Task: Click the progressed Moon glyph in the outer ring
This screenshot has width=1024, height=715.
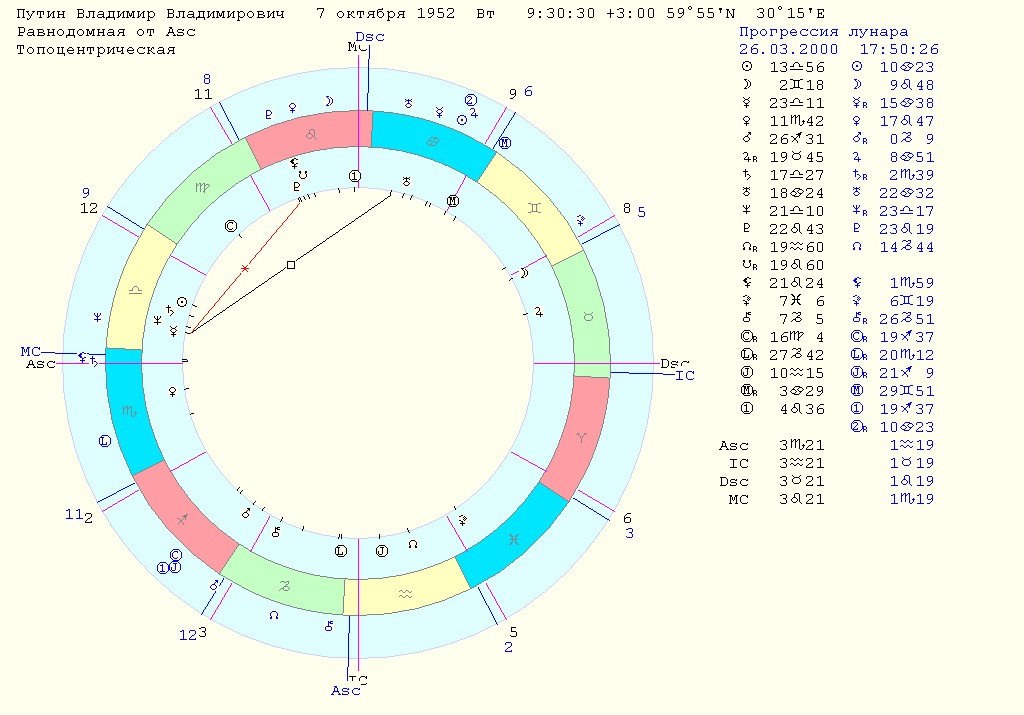Action: [x=330, y=101]
